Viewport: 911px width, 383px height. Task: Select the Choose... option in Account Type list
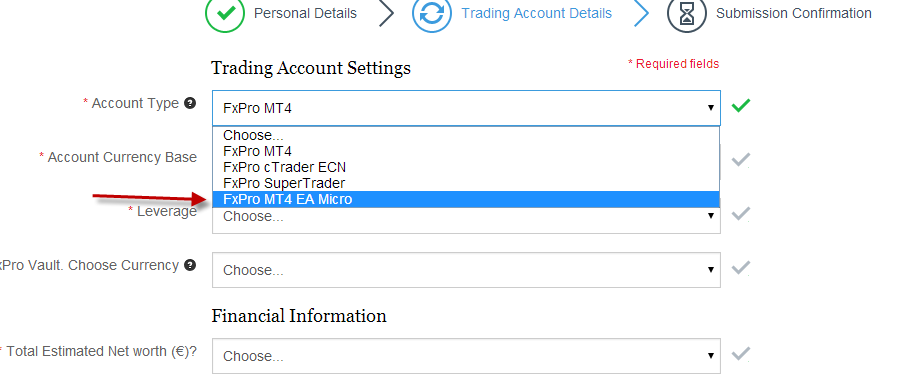466,135
